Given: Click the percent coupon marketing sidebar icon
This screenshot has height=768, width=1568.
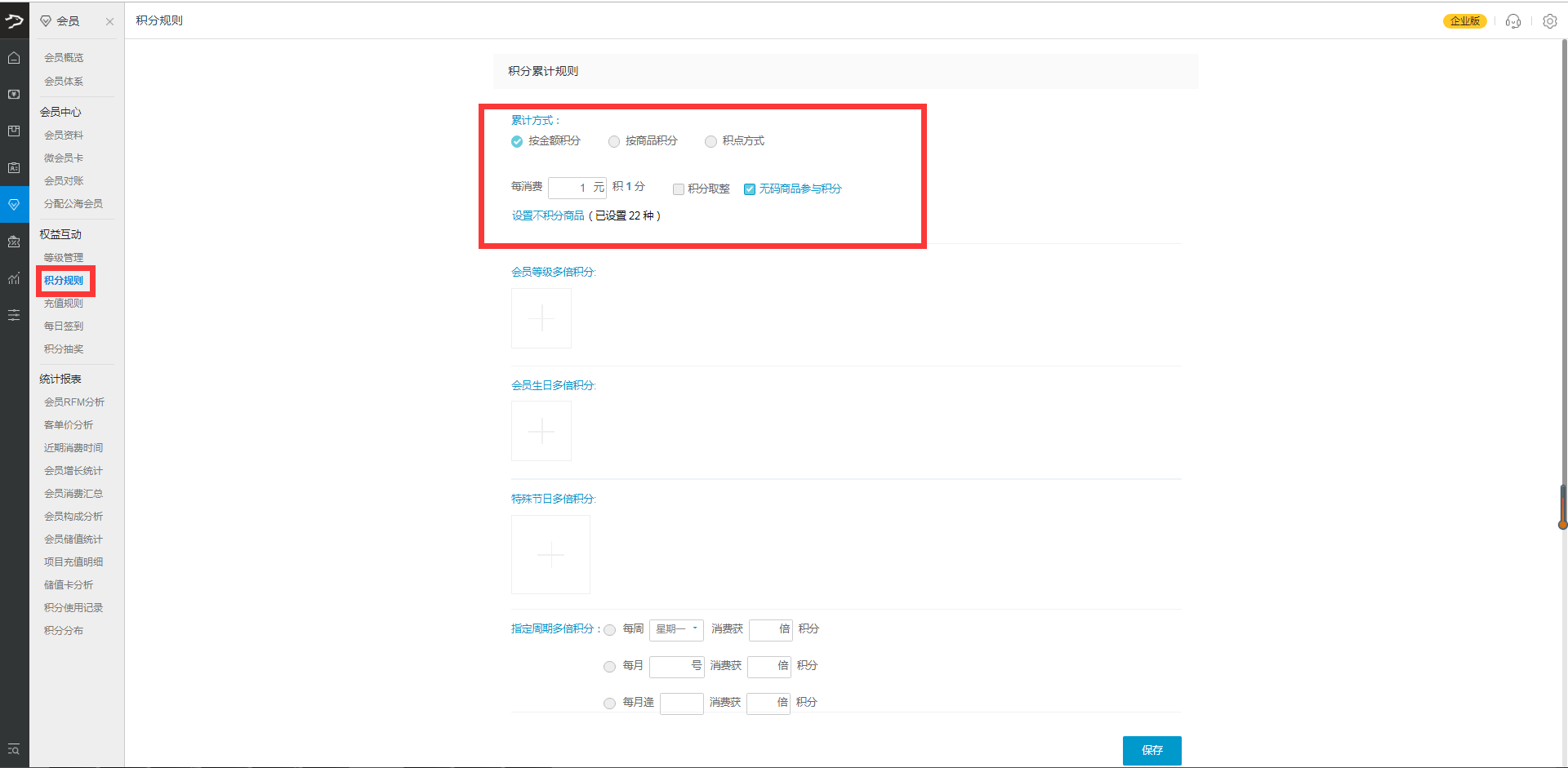Looking at the screenshot, I should tap(14, 242).
